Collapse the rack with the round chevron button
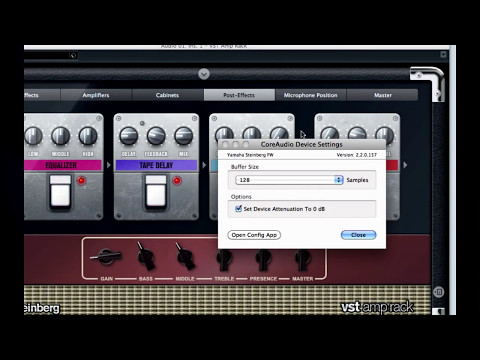Image resolution: width=480 pixels, height=360 pixels. pyautogui.click(x=204, y=74)
